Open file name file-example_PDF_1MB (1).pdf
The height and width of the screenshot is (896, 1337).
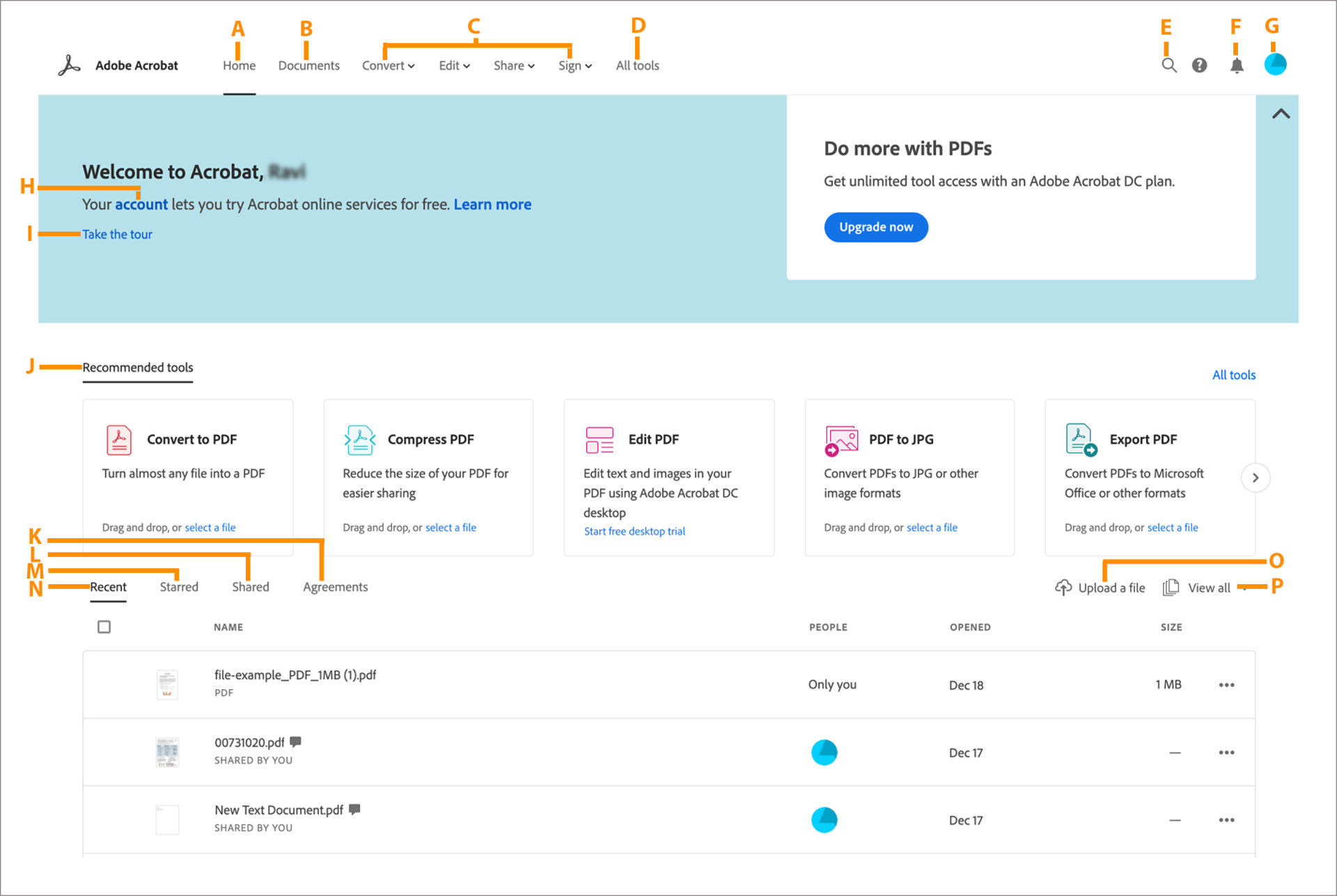(295, 675)
